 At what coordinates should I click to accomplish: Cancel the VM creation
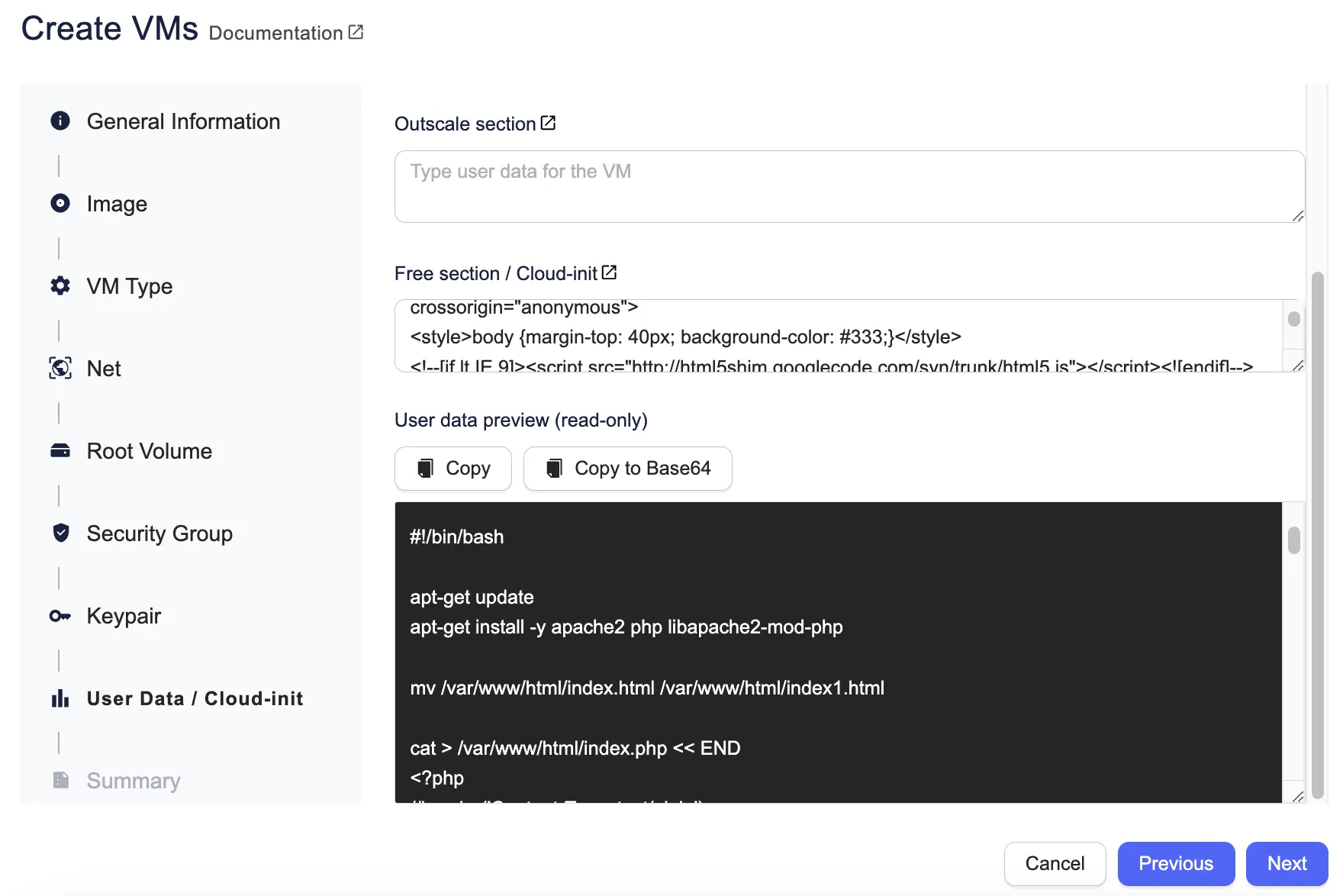click(x=1055, y=863)
